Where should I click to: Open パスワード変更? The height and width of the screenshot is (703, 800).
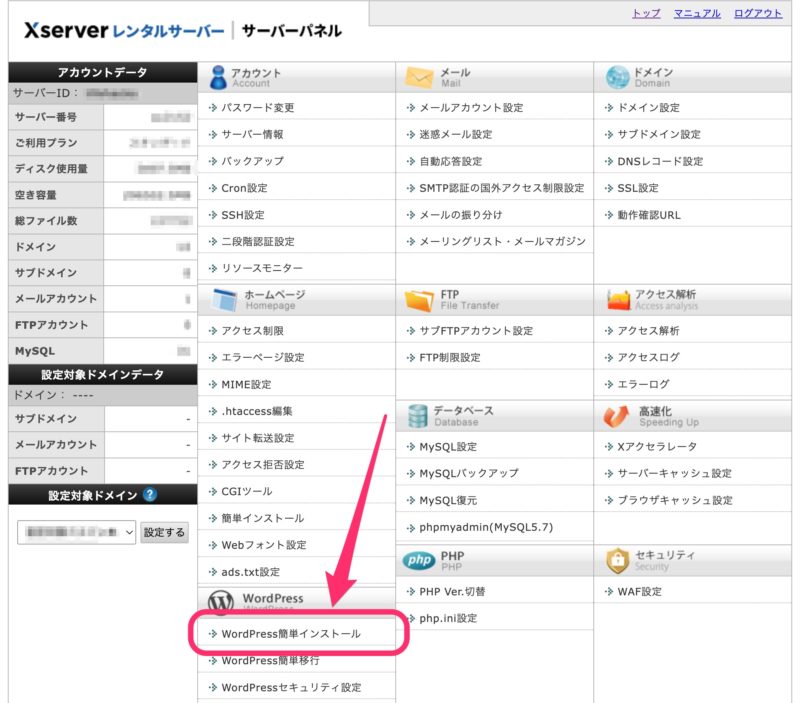click(x=258, y=108)
